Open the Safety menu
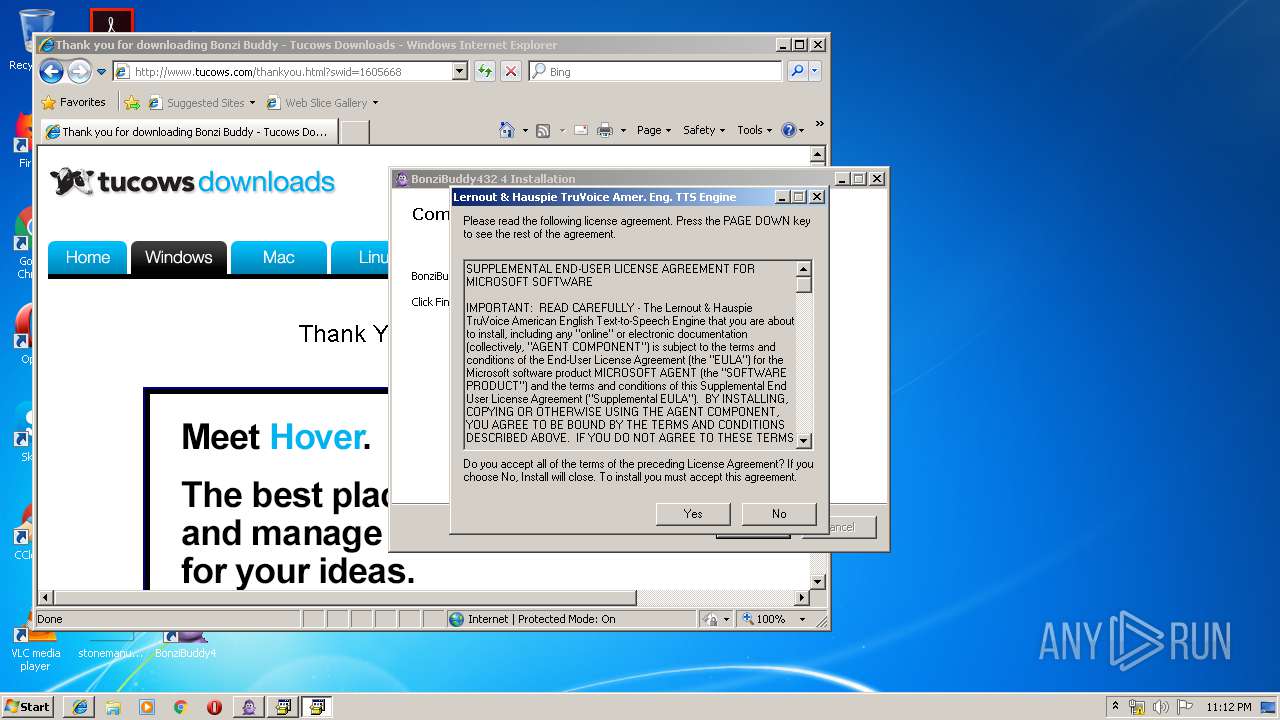 [704, 130]
